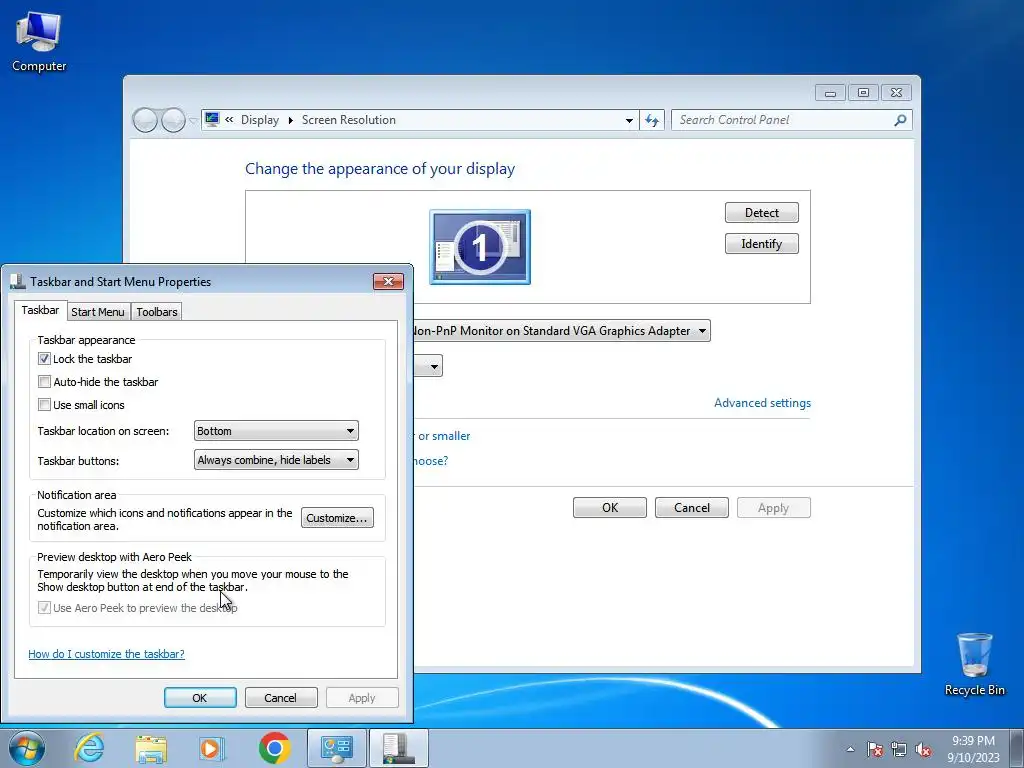Close the Screen Resolution window
Image resolution: width=1024 pixels, height=768 pixels.
click(x=896, y=93)
